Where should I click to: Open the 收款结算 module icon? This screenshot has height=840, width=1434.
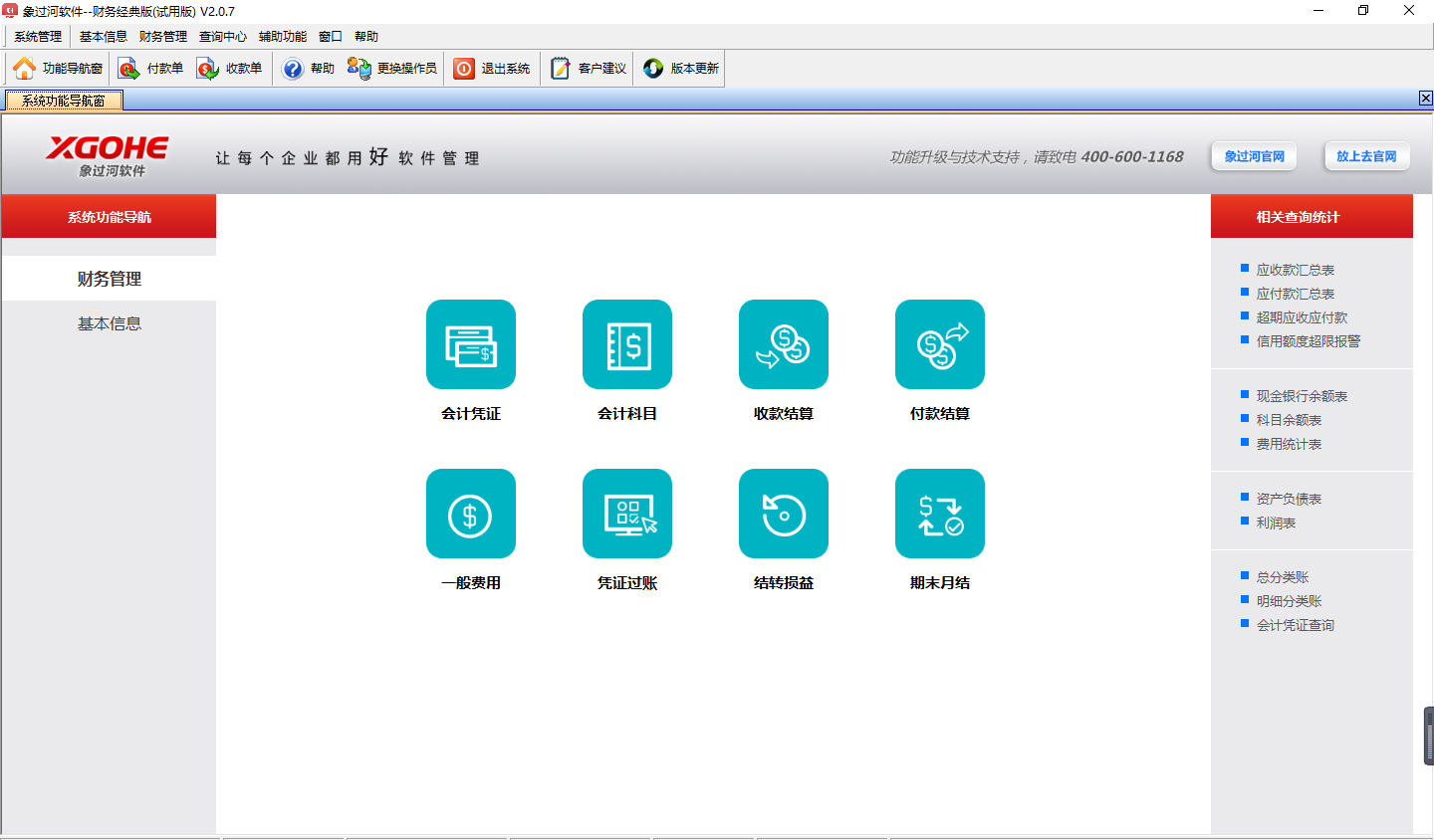tap(784, 344)
